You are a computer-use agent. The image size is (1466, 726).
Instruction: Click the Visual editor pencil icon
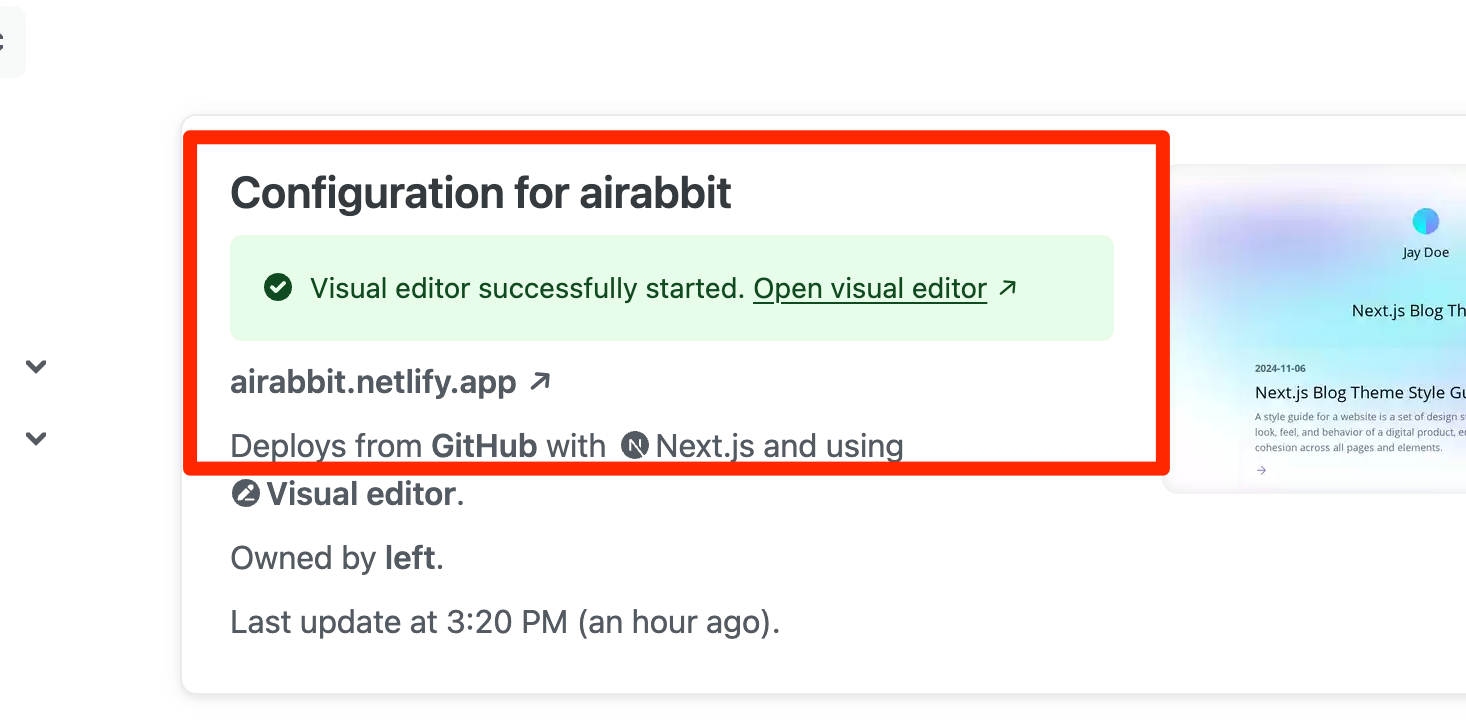click(x=245, y=493)
